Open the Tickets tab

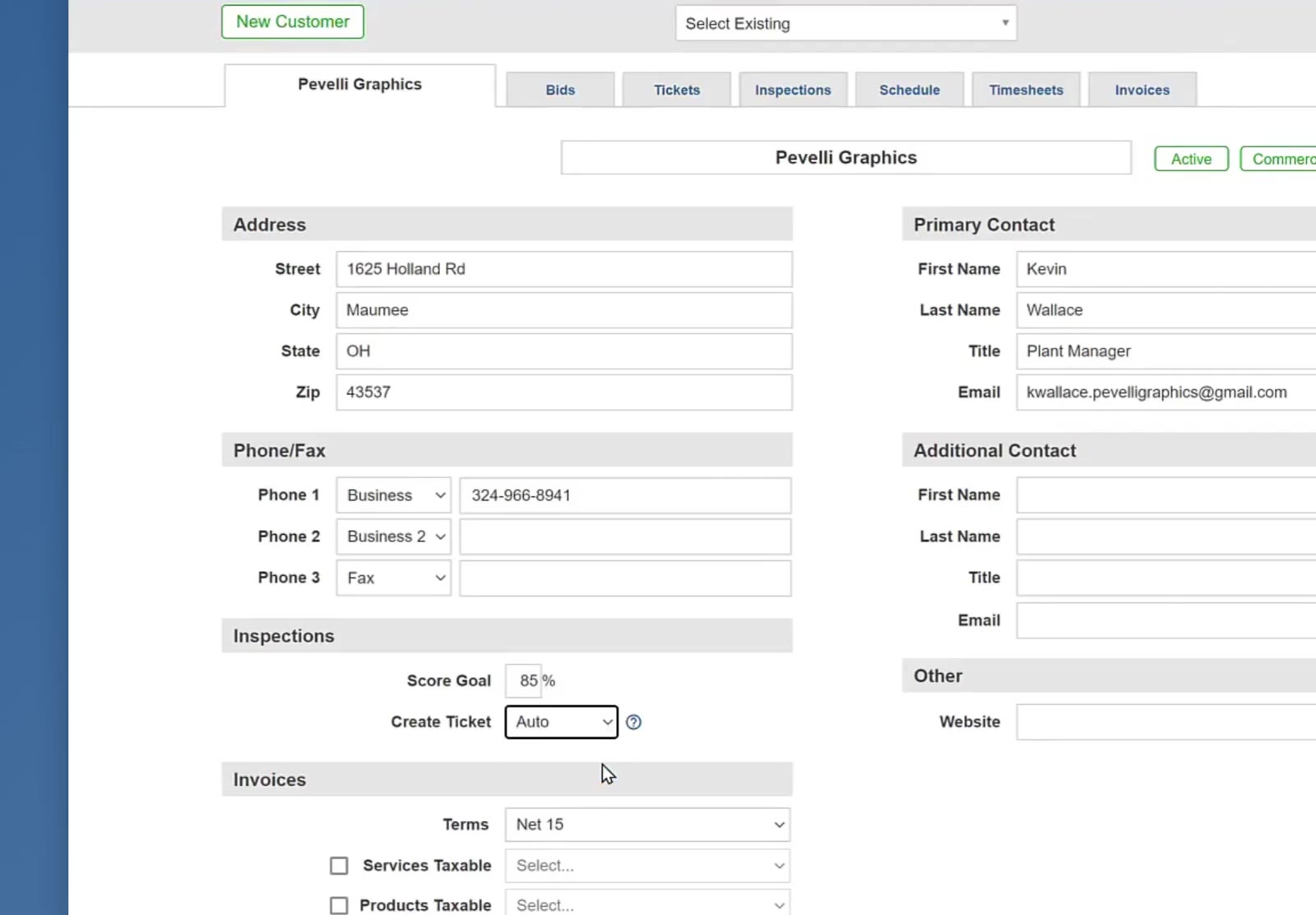click(677, 90)
